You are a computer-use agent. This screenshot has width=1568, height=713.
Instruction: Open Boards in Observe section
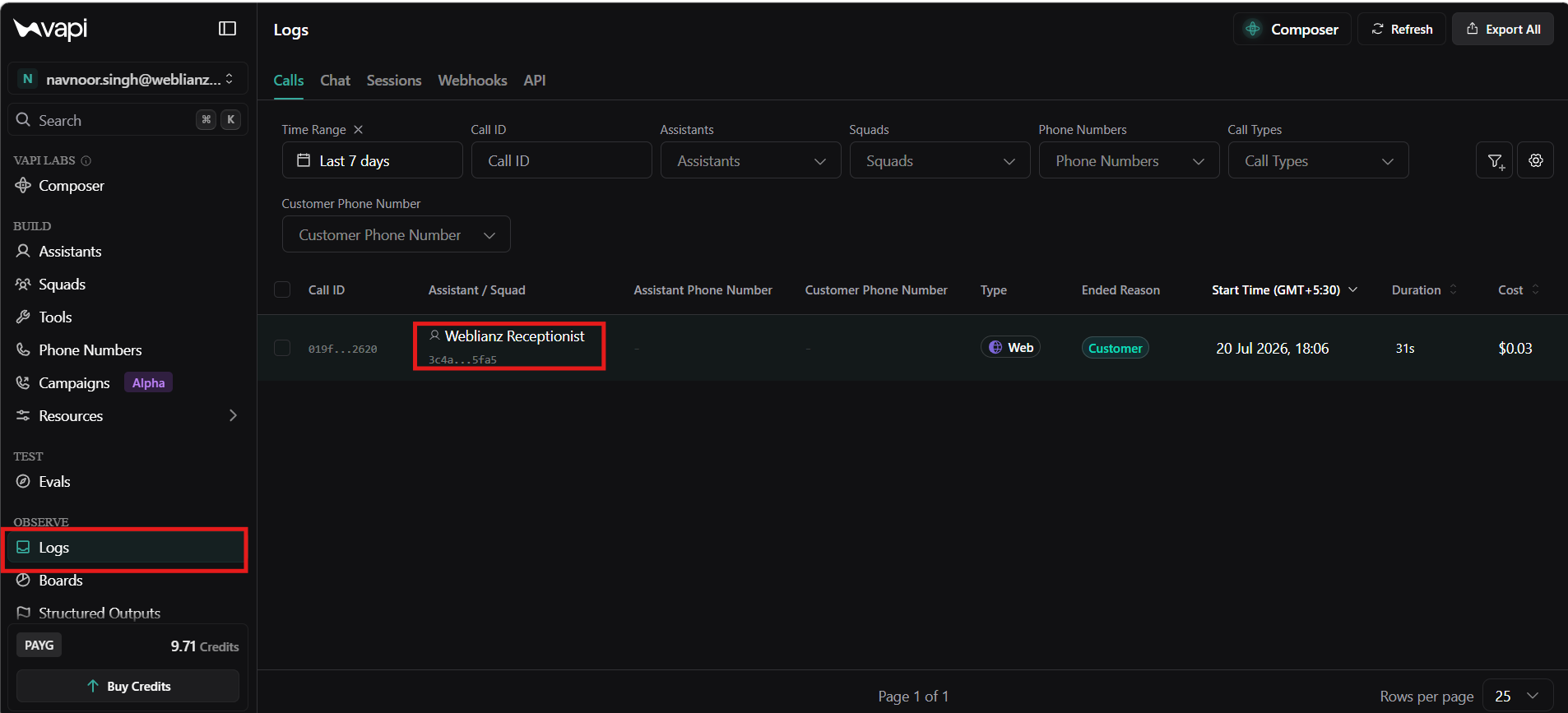point(60,581)
